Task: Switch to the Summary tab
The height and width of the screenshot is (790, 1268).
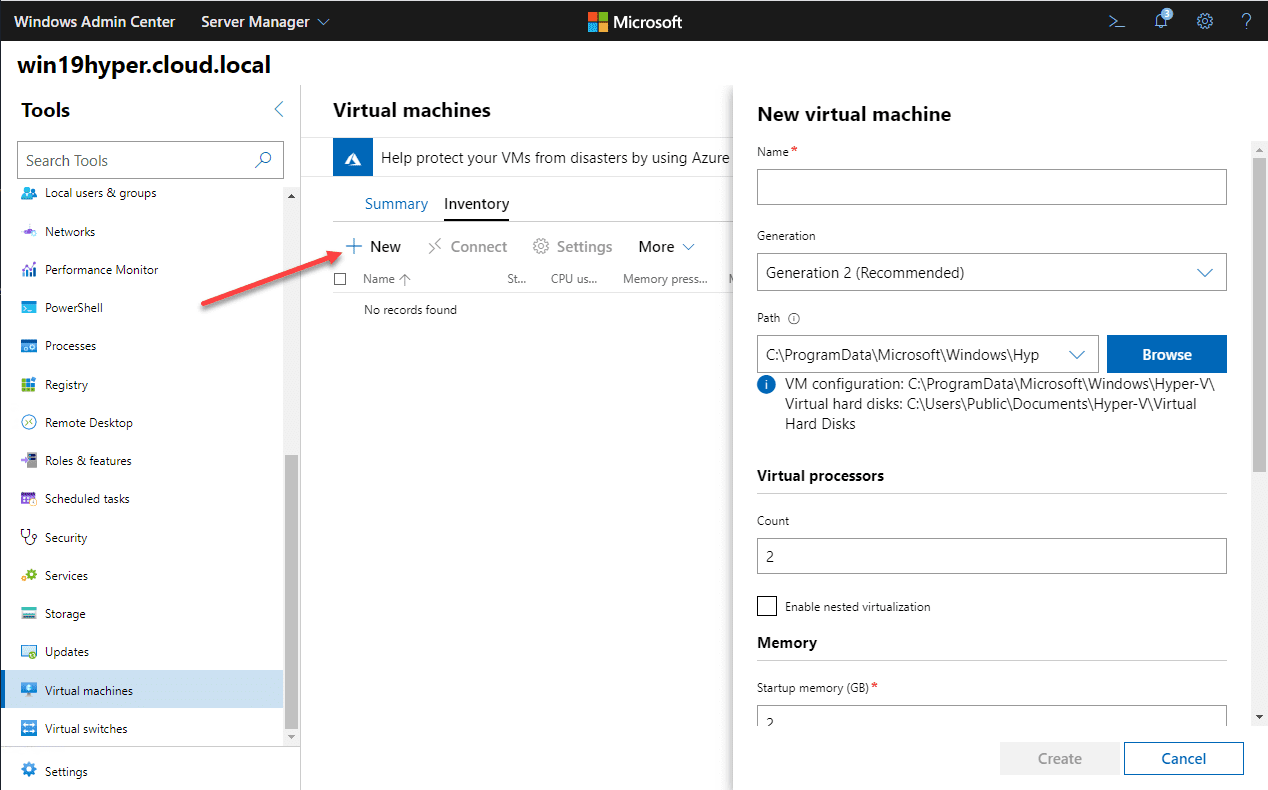Action: 396,203
